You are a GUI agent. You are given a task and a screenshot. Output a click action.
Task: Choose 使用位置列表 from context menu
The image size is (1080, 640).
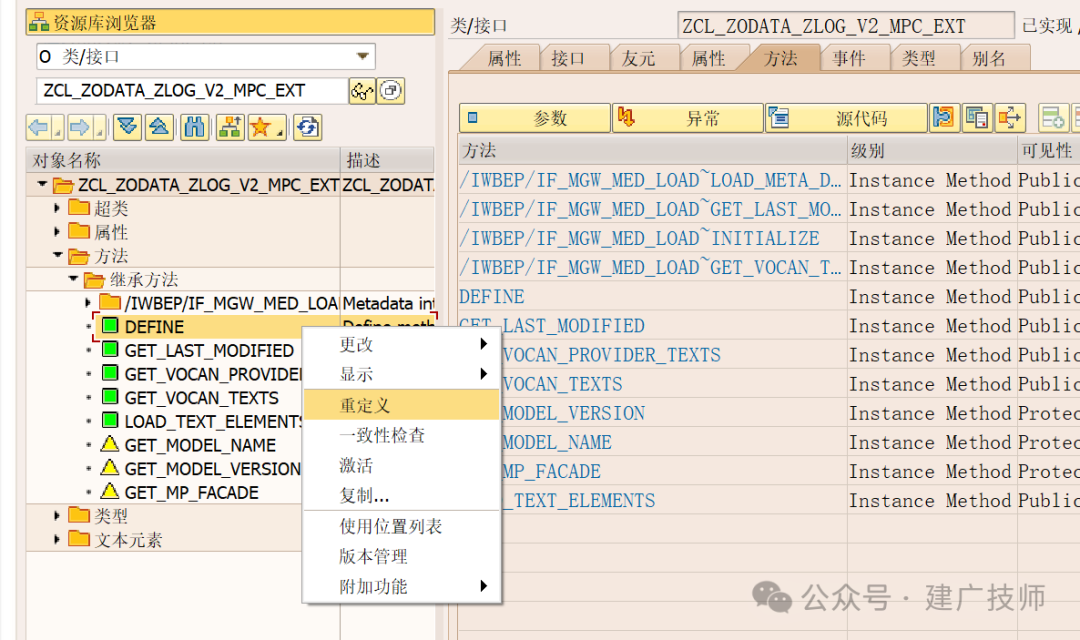pos(402,526)
